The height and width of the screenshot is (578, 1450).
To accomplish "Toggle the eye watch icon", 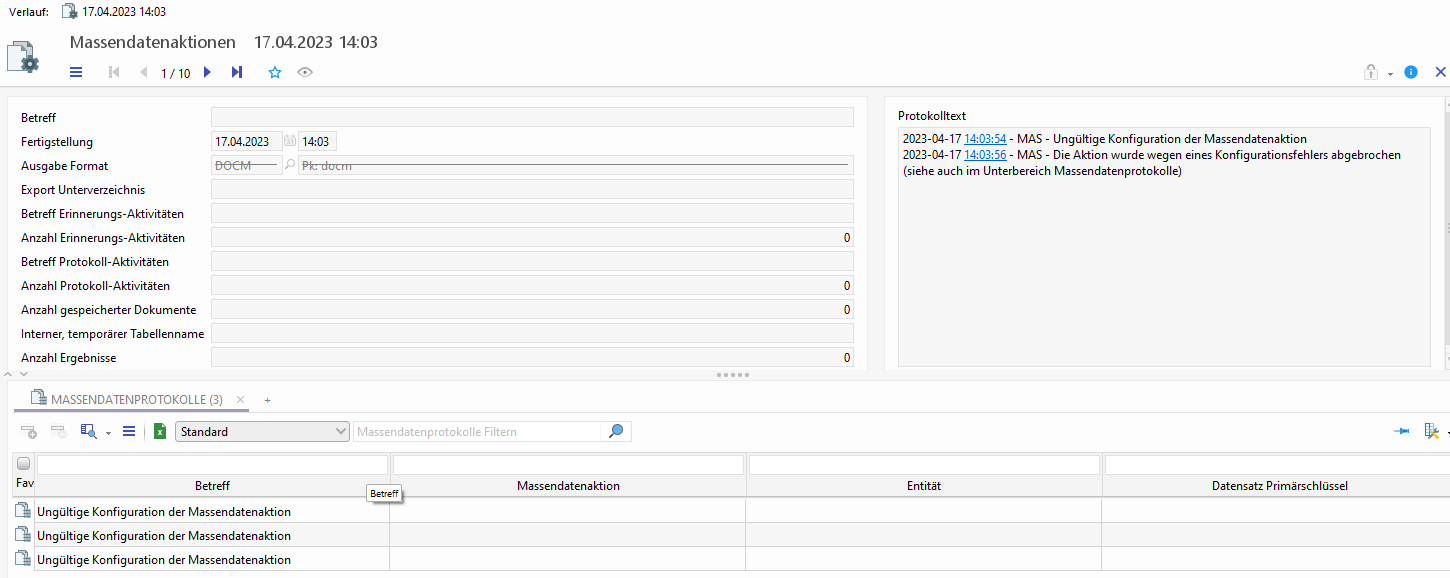I will pos(305,72).
